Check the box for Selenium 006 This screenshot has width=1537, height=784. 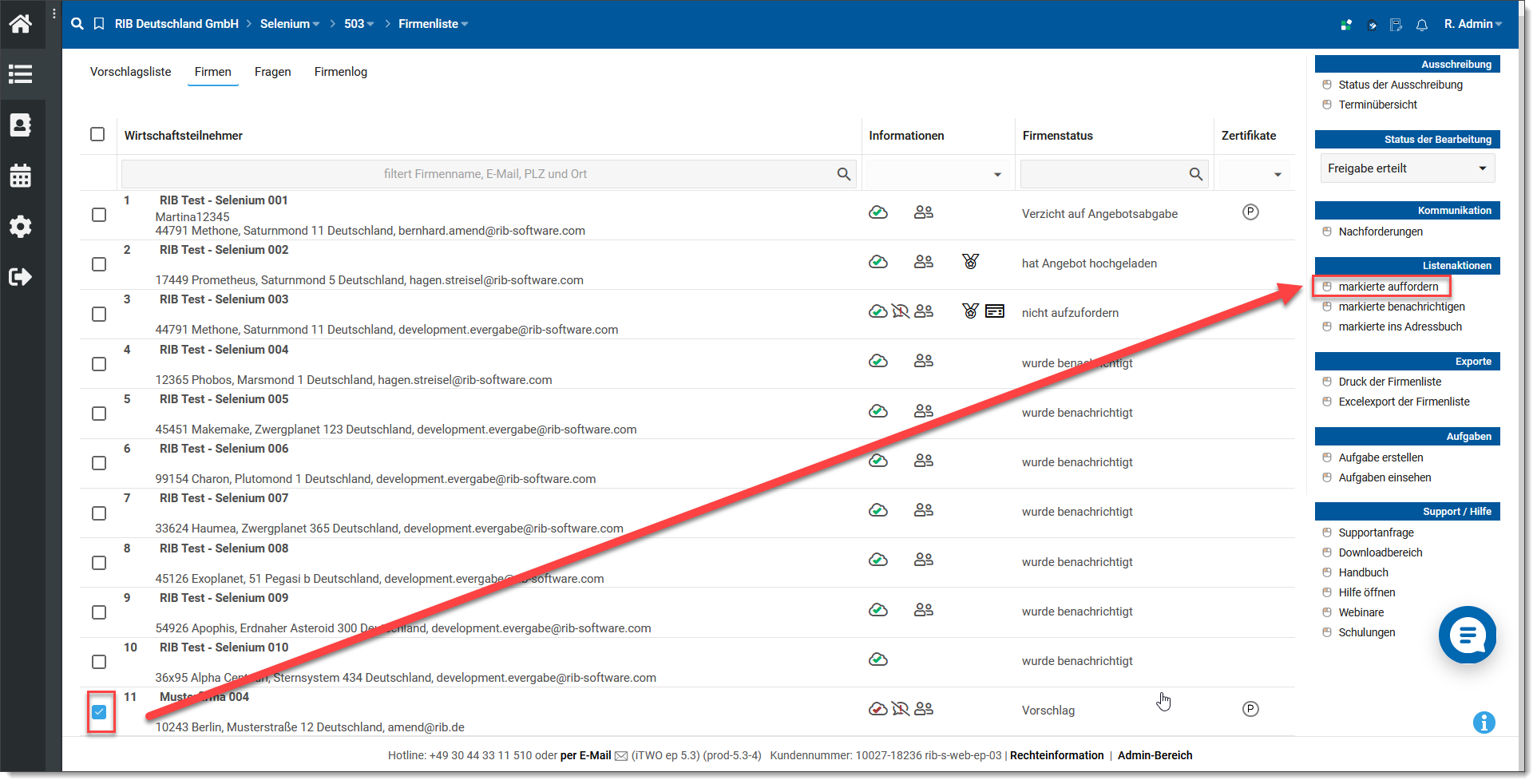point(99,463)
